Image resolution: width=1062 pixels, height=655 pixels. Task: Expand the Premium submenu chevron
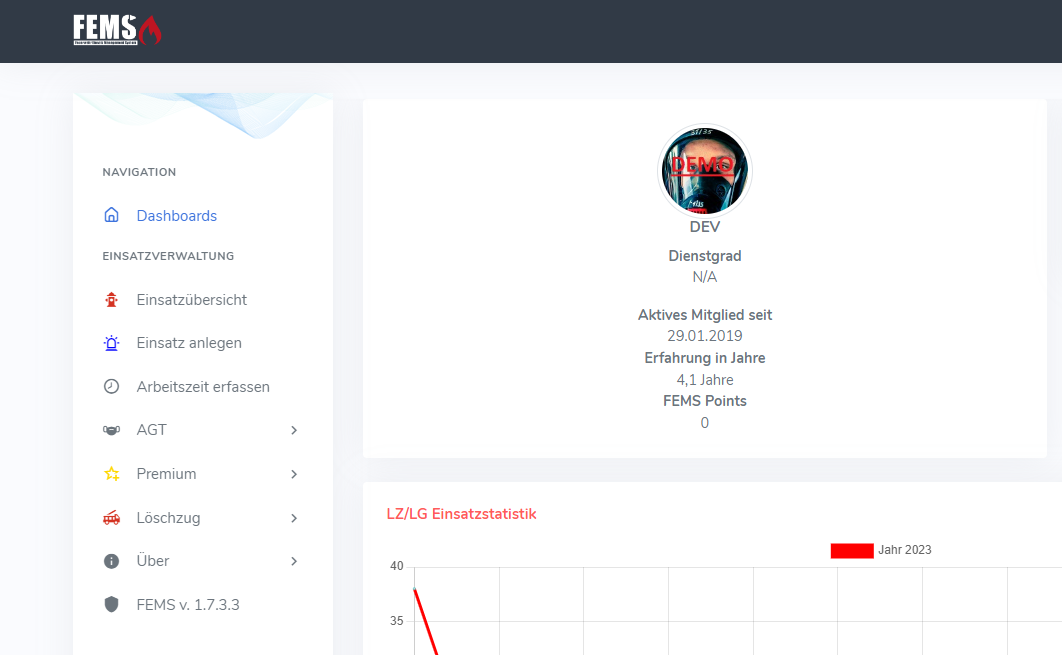click(x=294, y=474)
